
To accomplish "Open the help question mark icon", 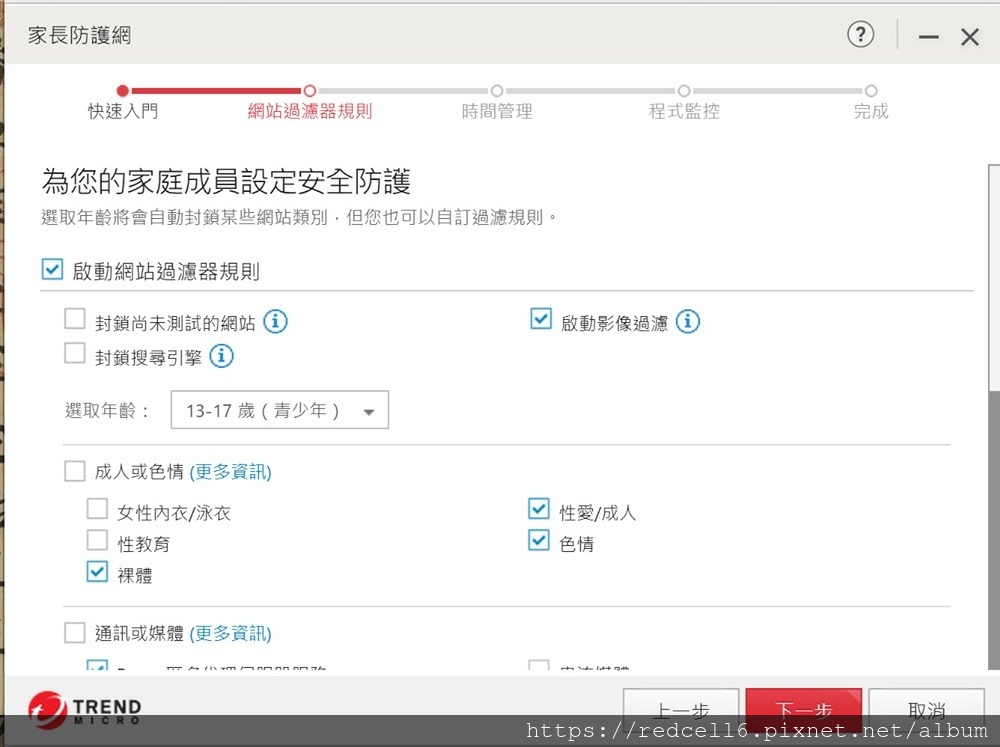I will pos(860,34).
